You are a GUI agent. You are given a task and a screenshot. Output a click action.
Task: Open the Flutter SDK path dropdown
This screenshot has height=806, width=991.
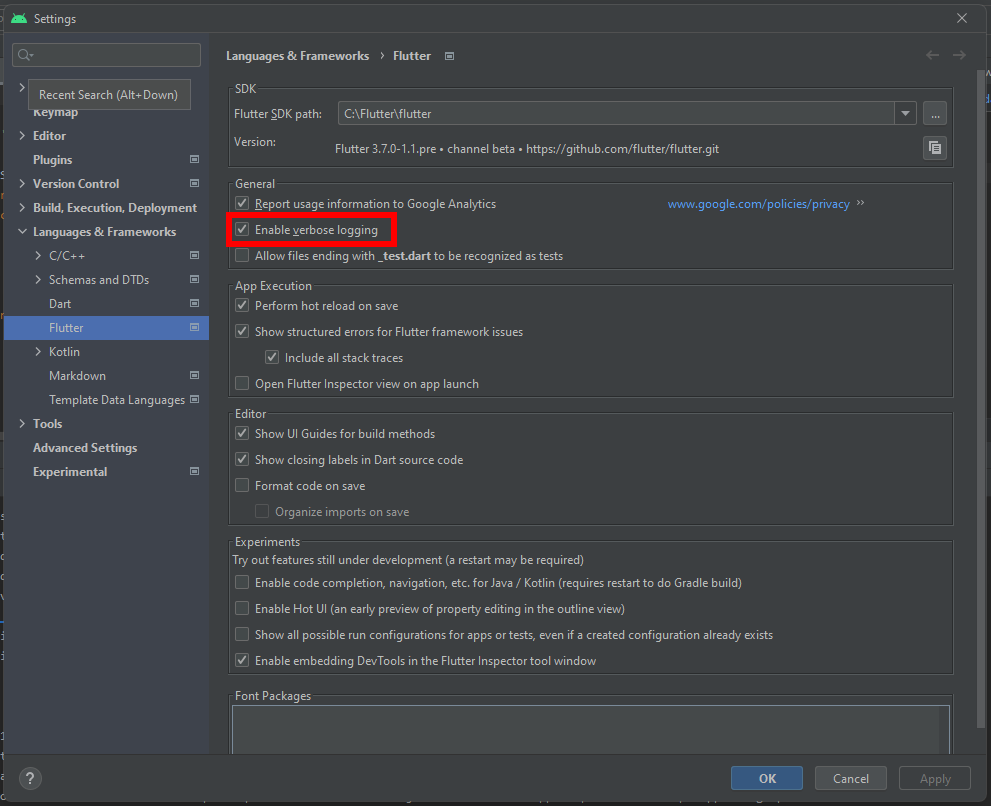pyautogui.click(x=904, y=113)
